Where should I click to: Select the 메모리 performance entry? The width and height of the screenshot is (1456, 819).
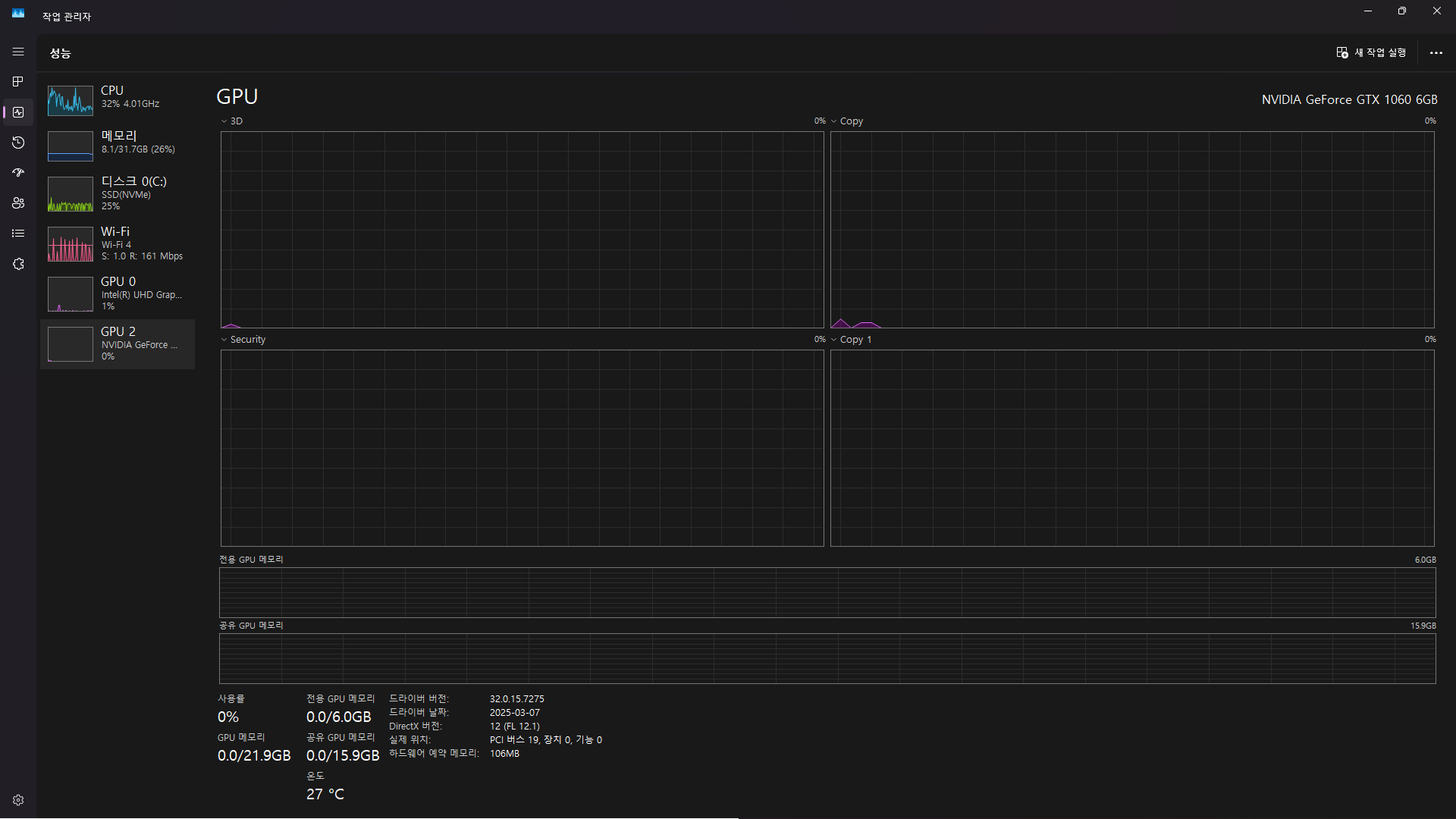click(118, 145)
